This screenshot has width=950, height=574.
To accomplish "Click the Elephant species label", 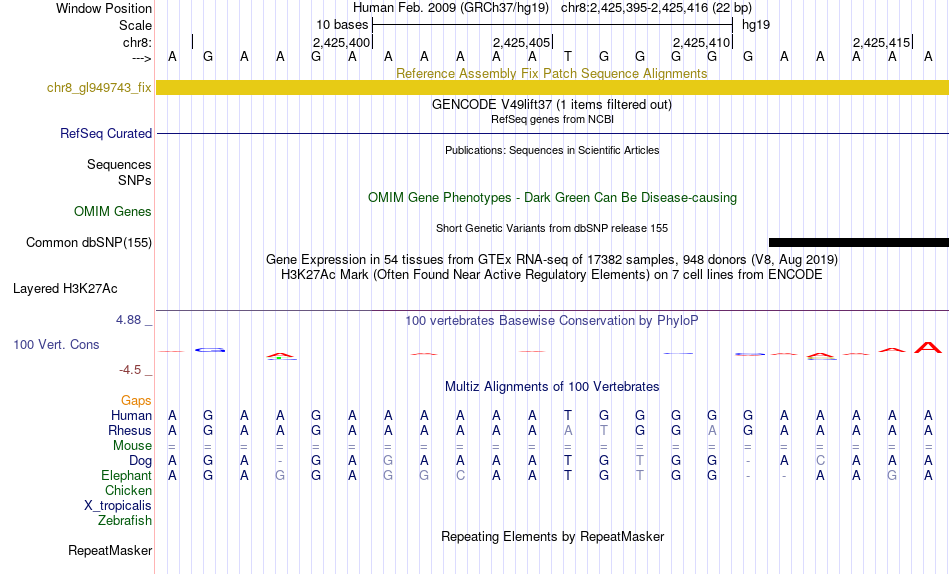I will click(x=127, y=475).
